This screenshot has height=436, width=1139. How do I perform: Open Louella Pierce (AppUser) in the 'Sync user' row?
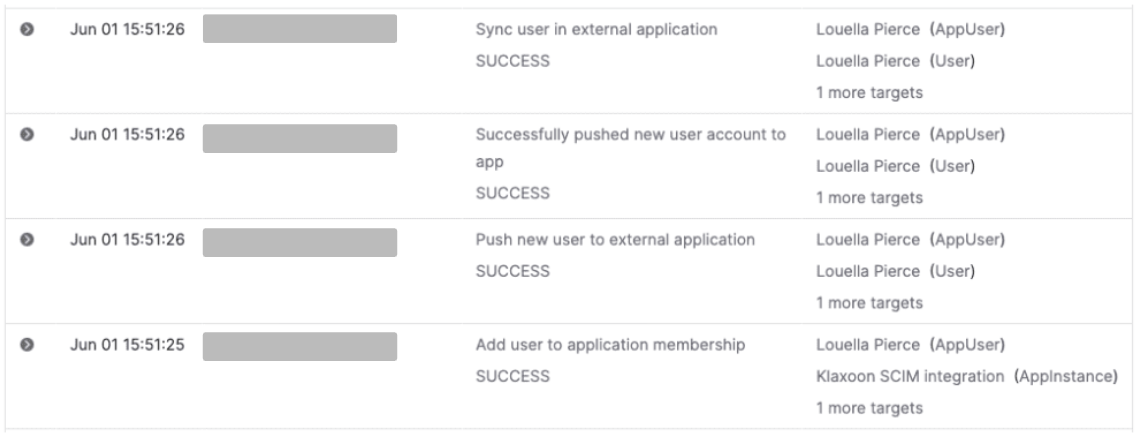pyautogui.click(x=910, y=29)
